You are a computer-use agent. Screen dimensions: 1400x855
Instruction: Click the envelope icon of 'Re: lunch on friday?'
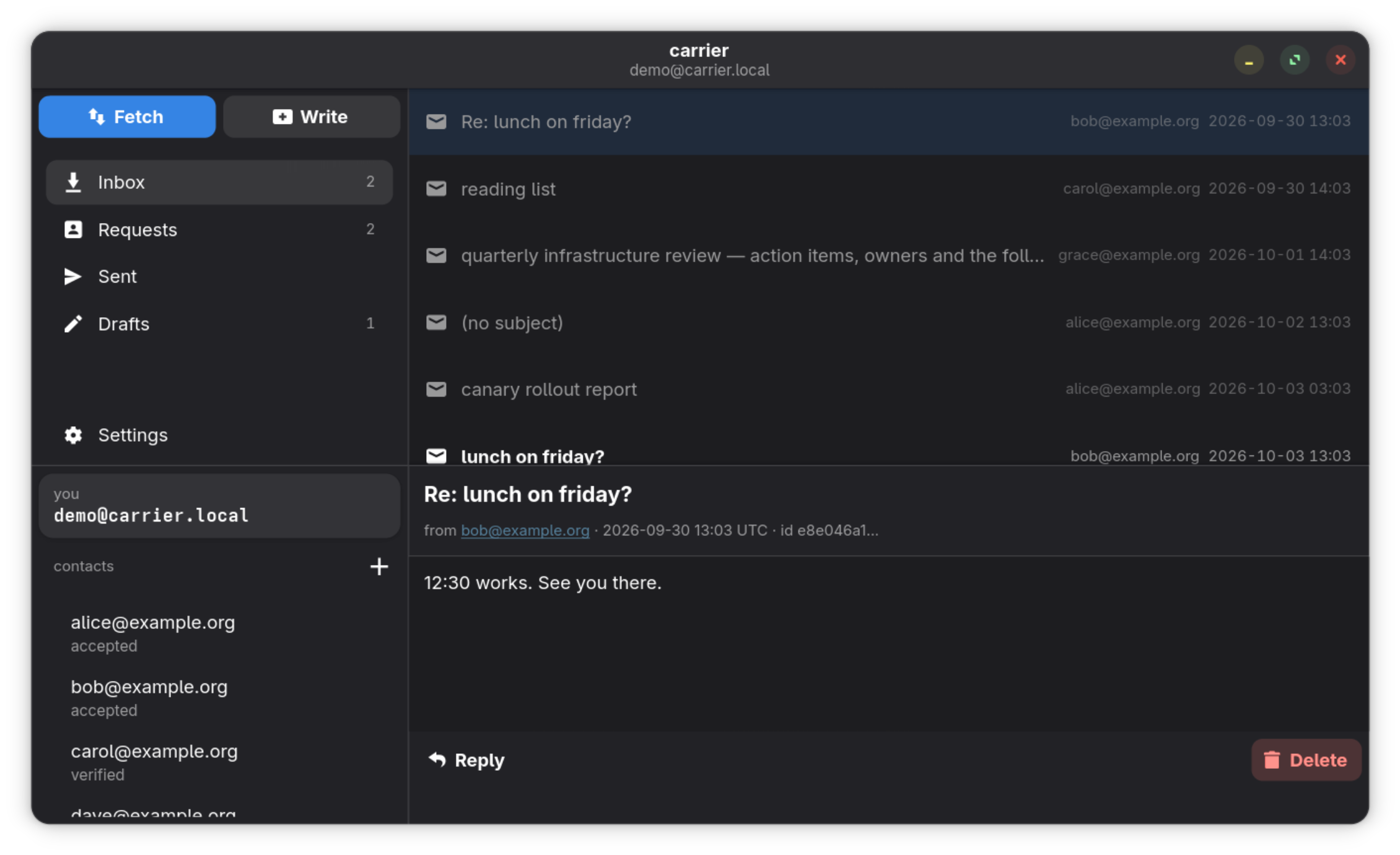pos(436,121)
